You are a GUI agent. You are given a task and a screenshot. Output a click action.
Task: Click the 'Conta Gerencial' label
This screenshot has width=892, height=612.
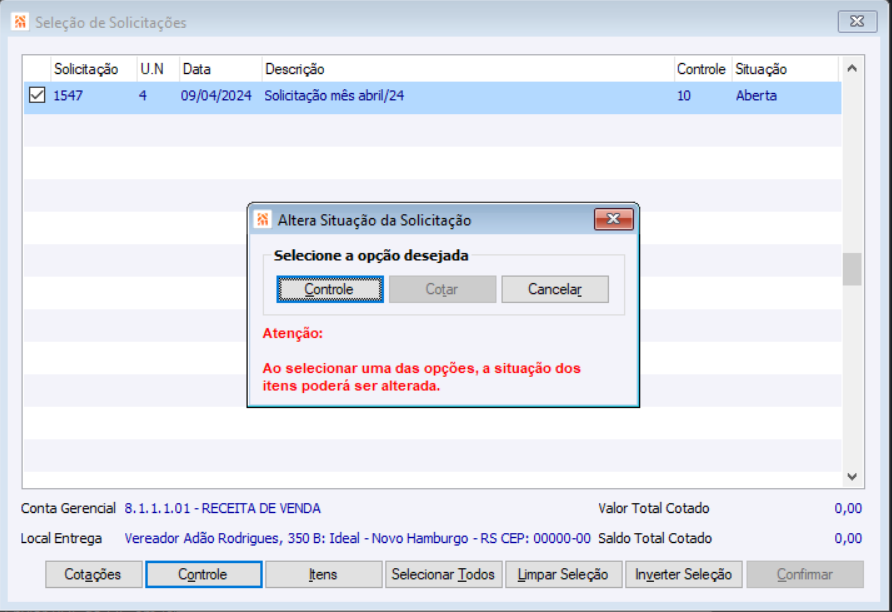coord(68,508)
